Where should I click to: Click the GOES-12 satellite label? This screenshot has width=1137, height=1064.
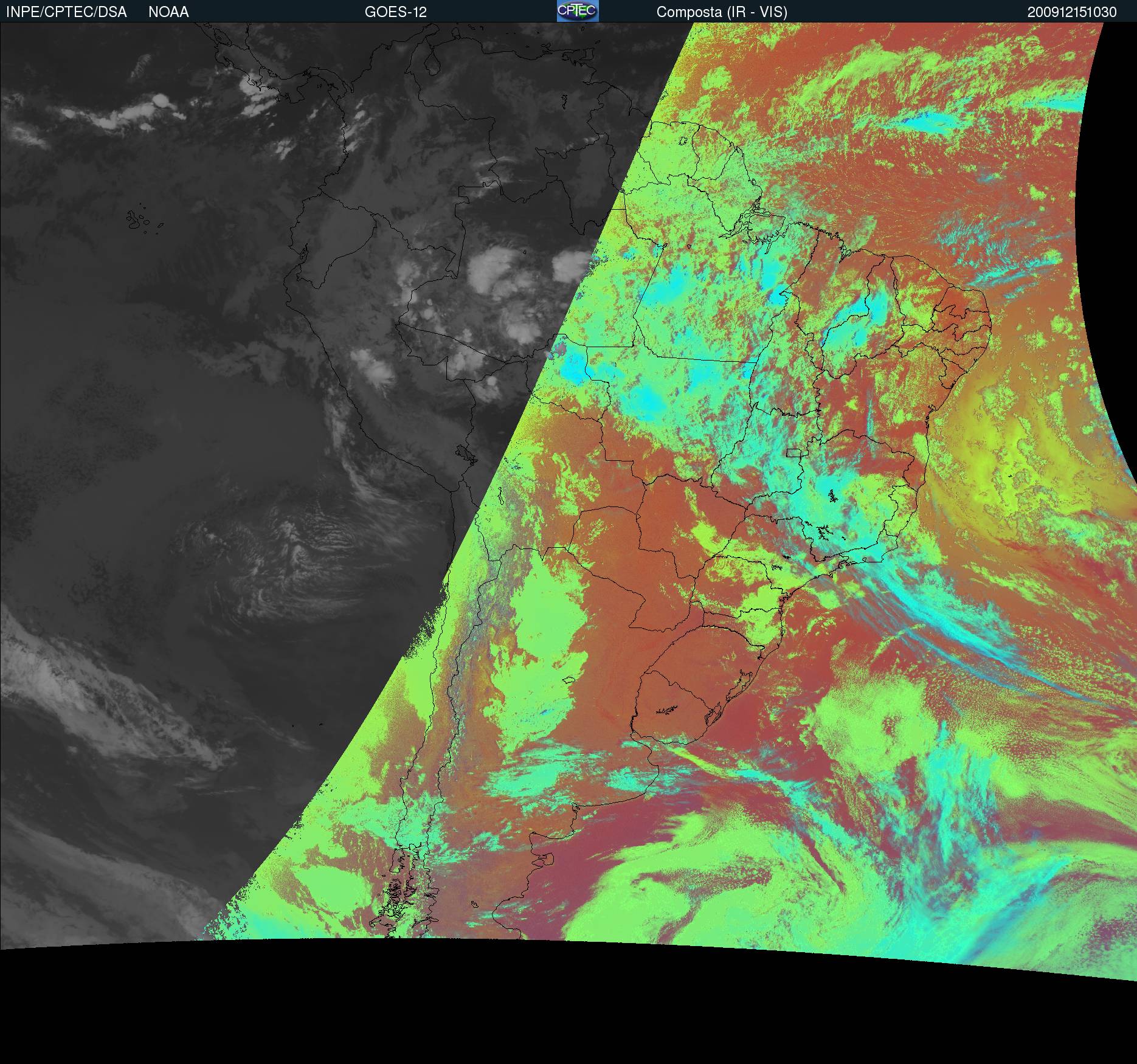pos(396,12)
